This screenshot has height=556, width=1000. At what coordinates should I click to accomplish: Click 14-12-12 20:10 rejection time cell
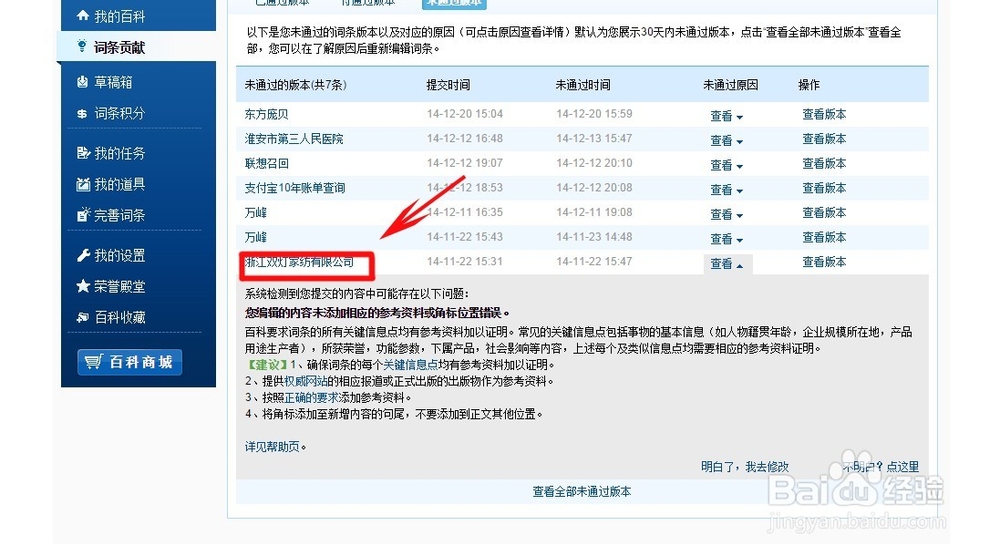(x=594, y=163)
